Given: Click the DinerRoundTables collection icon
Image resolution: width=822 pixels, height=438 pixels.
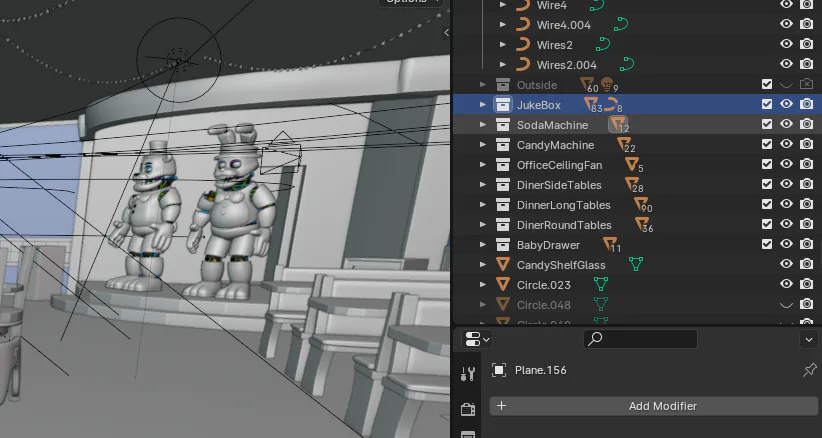Looking at the screenshot, I should click(x=503, y=225).
